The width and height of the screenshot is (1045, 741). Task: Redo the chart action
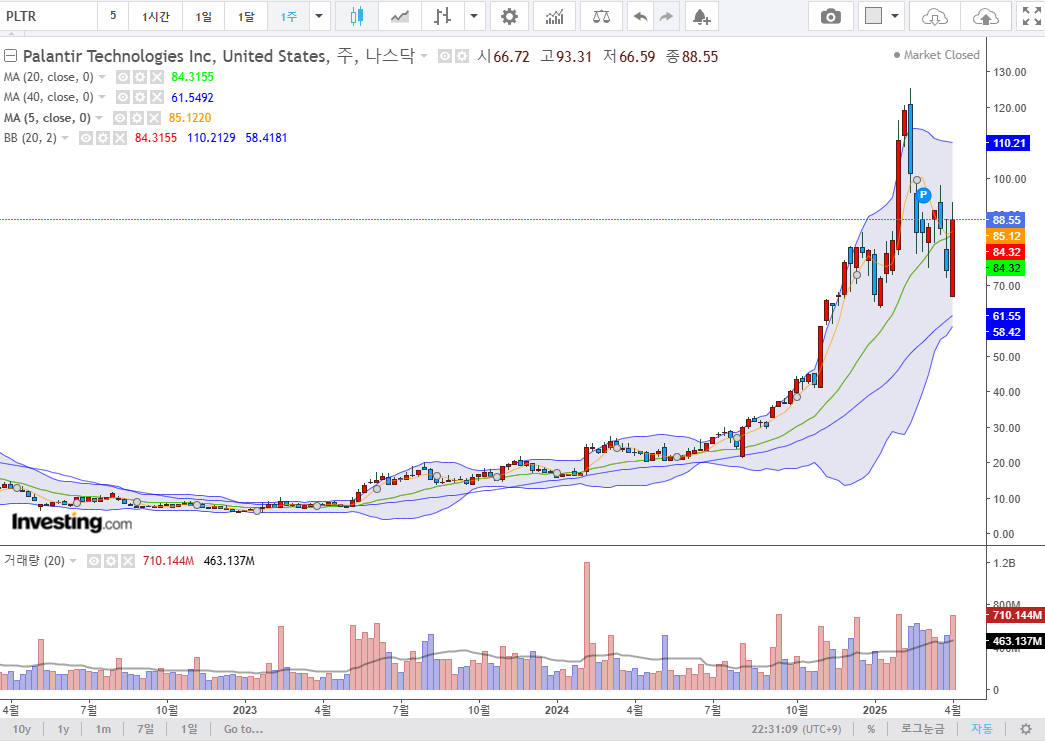pos(666,16)
